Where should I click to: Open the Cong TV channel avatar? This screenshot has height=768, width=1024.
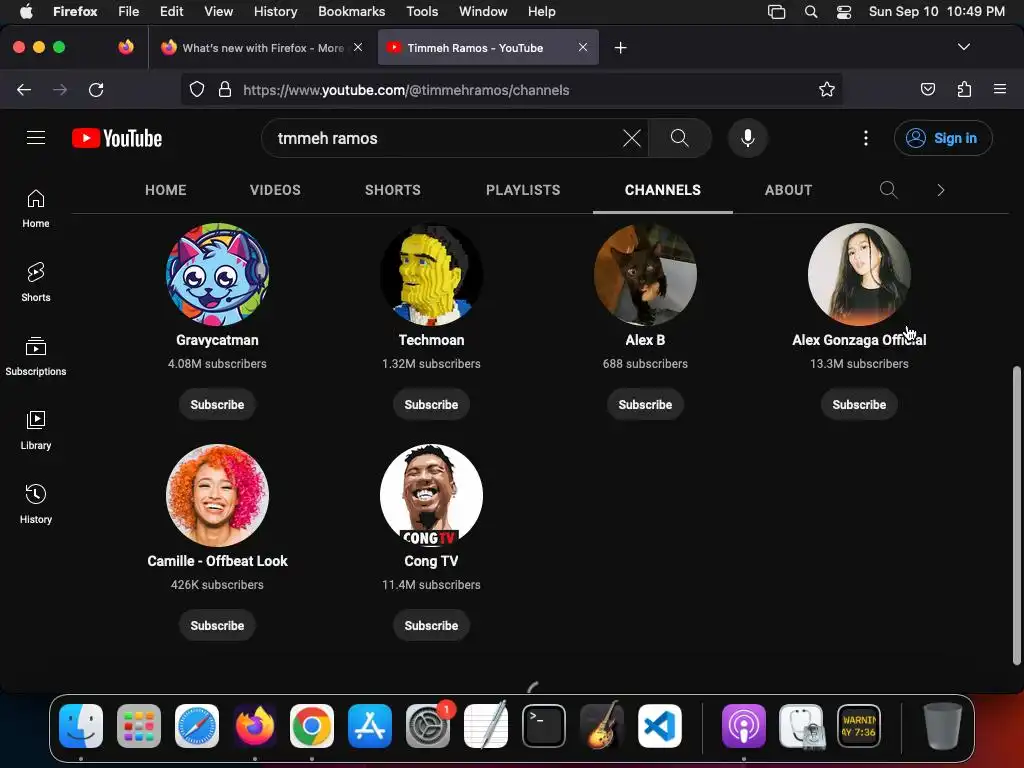[431, 495]
